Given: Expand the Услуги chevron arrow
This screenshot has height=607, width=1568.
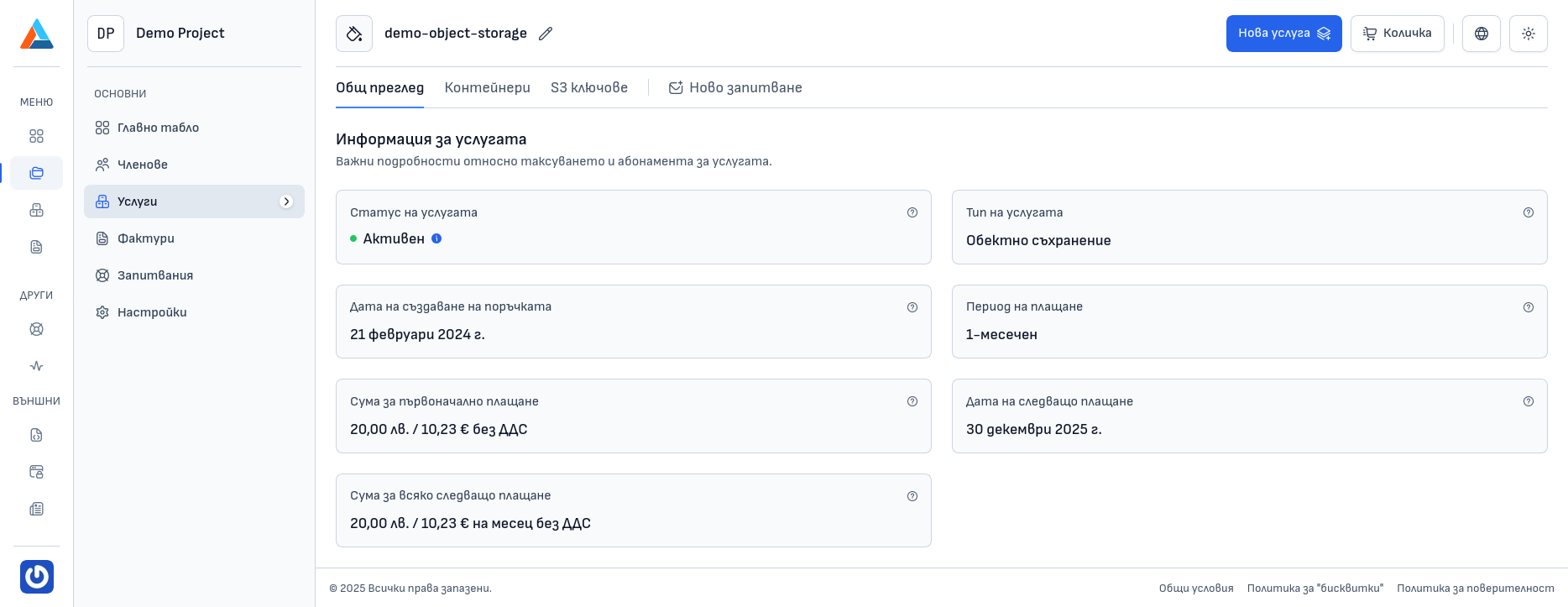Looking at the screenshot, I should pos(286,201).
